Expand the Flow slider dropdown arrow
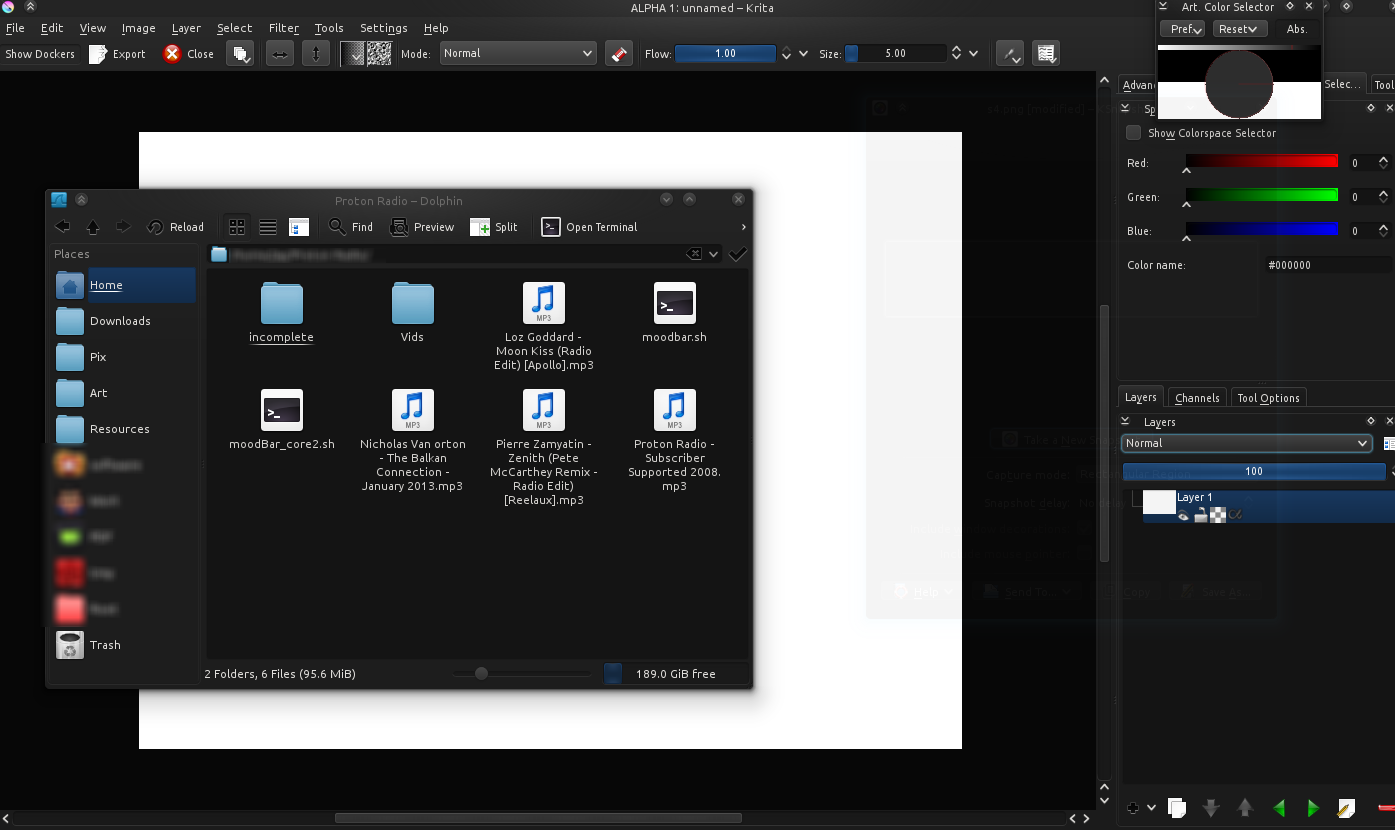Screen dimensions: 1395x830 click(803, 54)
